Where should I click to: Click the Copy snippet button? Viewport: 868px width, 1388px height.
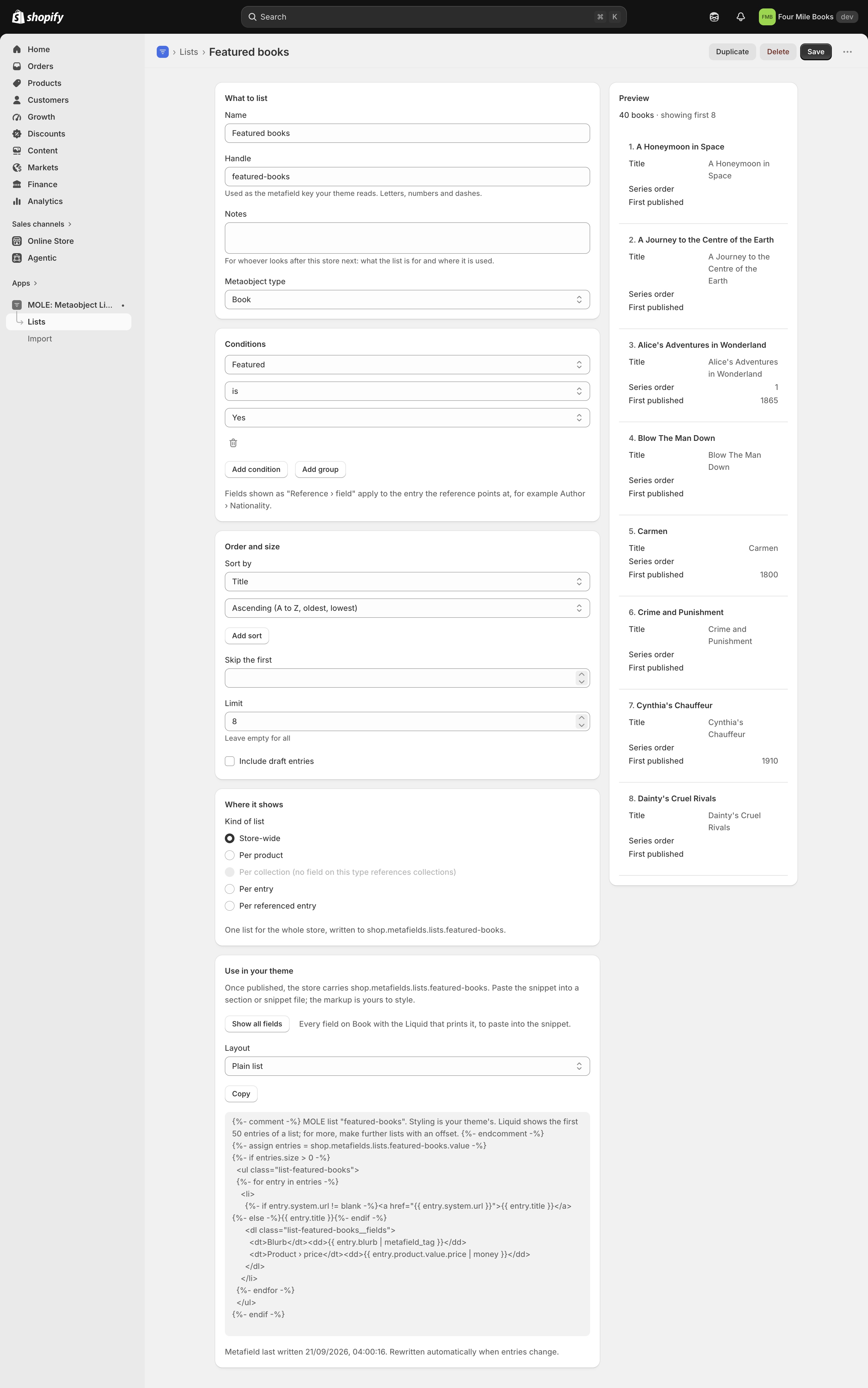pyautogui.click(x=241, y=1094)
